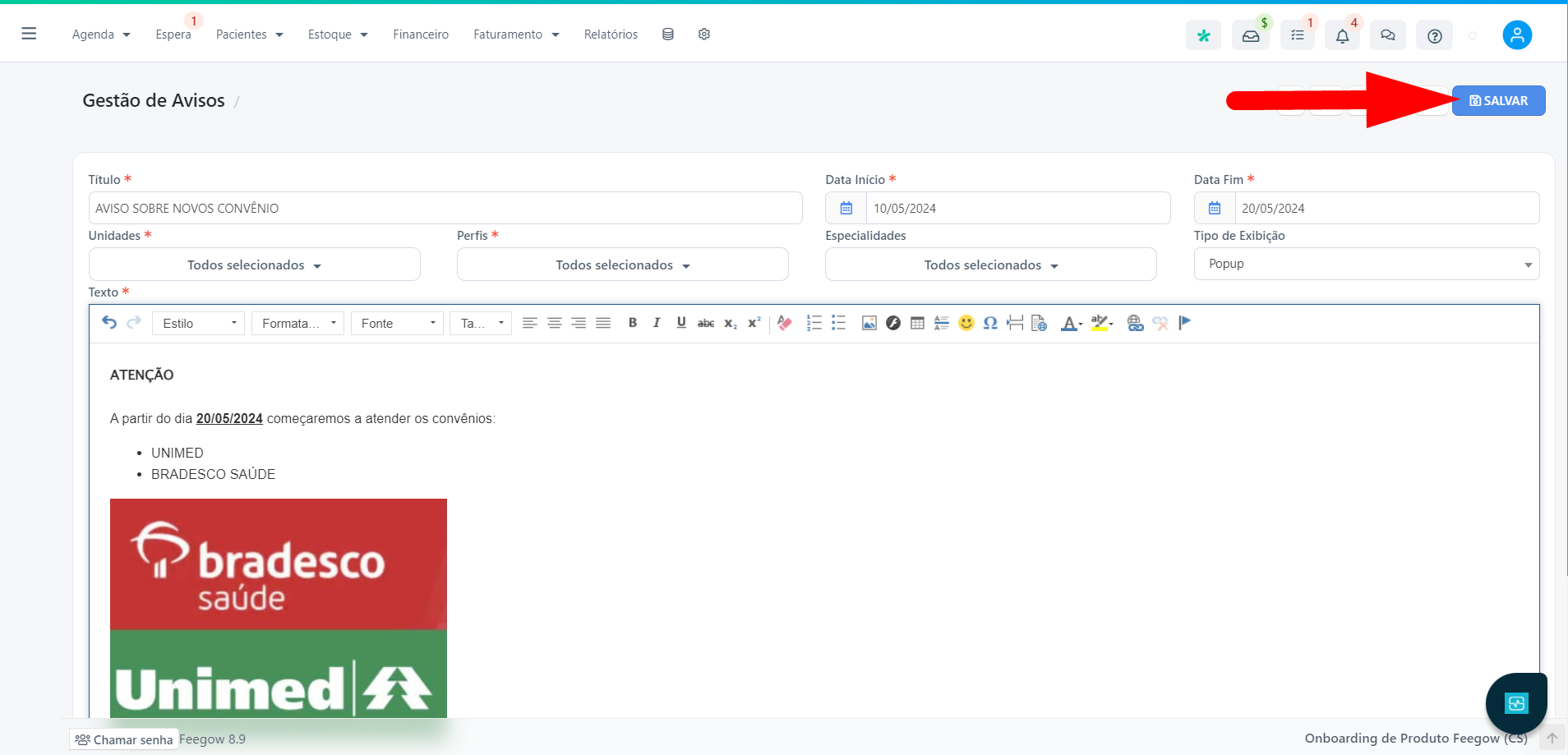1568x755 pixels.
Task: Insert table in editor
Action: (x=918, y=323)
